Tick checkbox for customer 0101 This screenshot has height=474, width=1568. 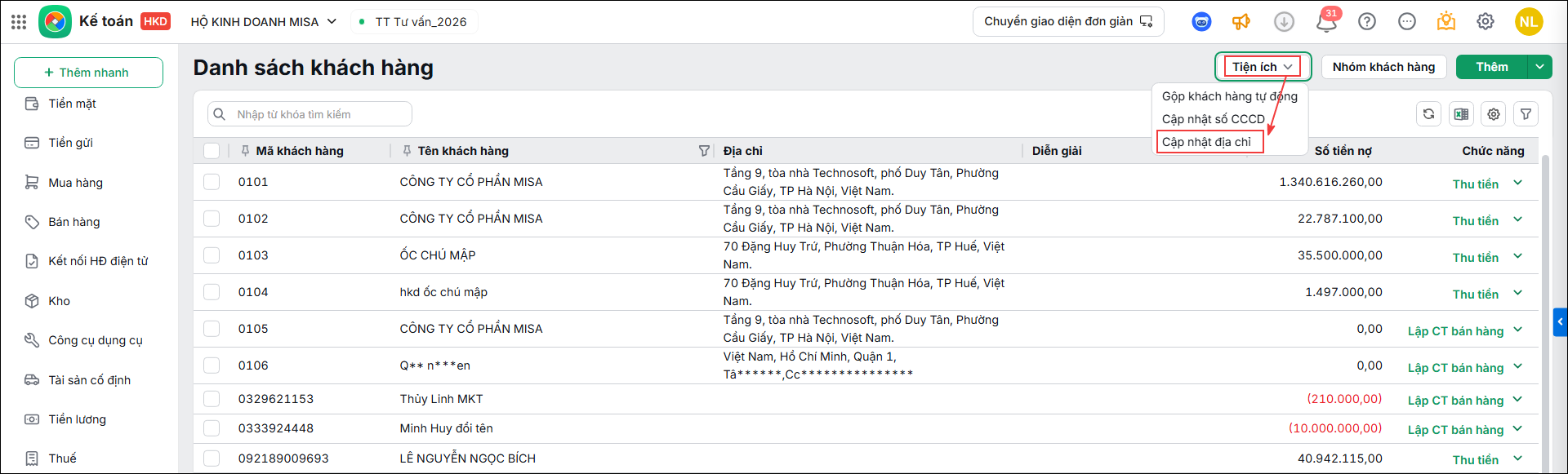point(212,182)
